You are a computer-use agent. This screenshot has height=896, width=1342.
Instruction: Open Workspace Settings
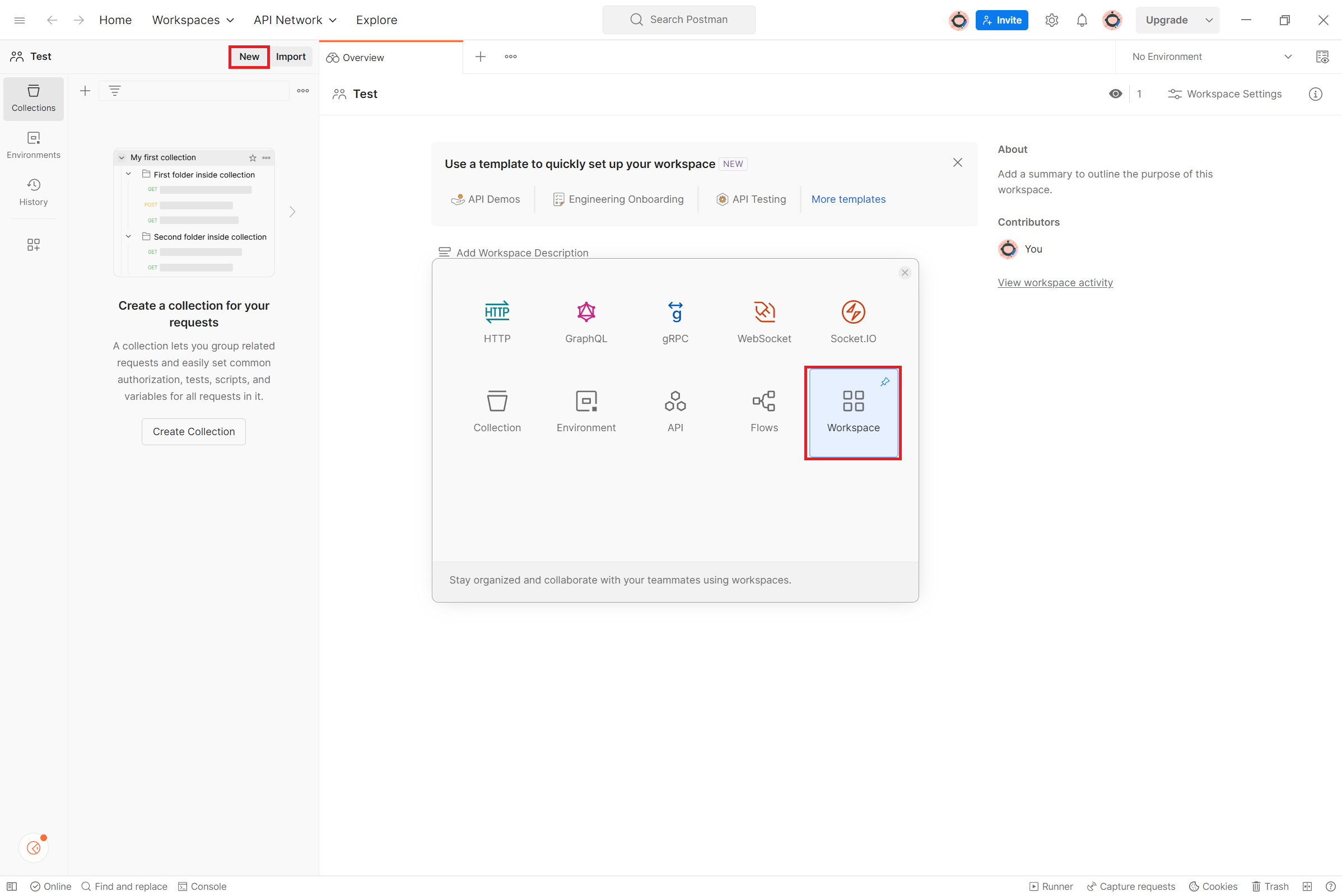coord(1225,94)
